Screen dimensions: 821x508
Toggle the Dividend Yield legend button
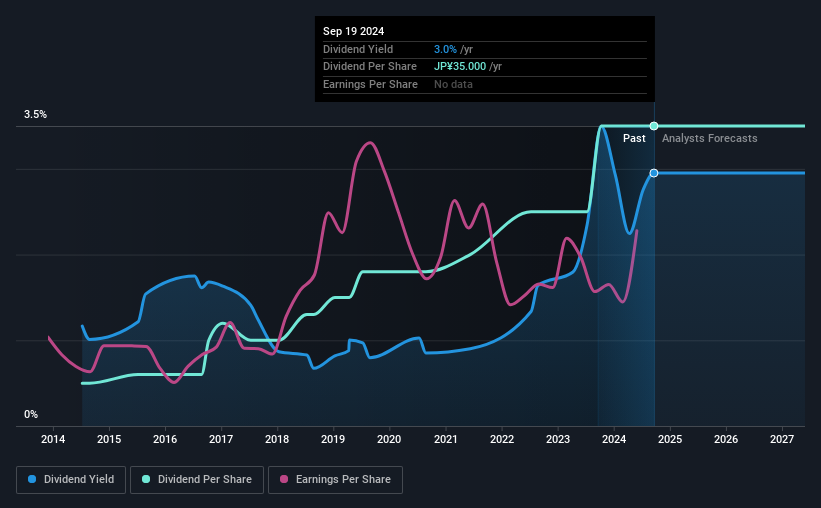pyautogui.click(x=71, y=479)
